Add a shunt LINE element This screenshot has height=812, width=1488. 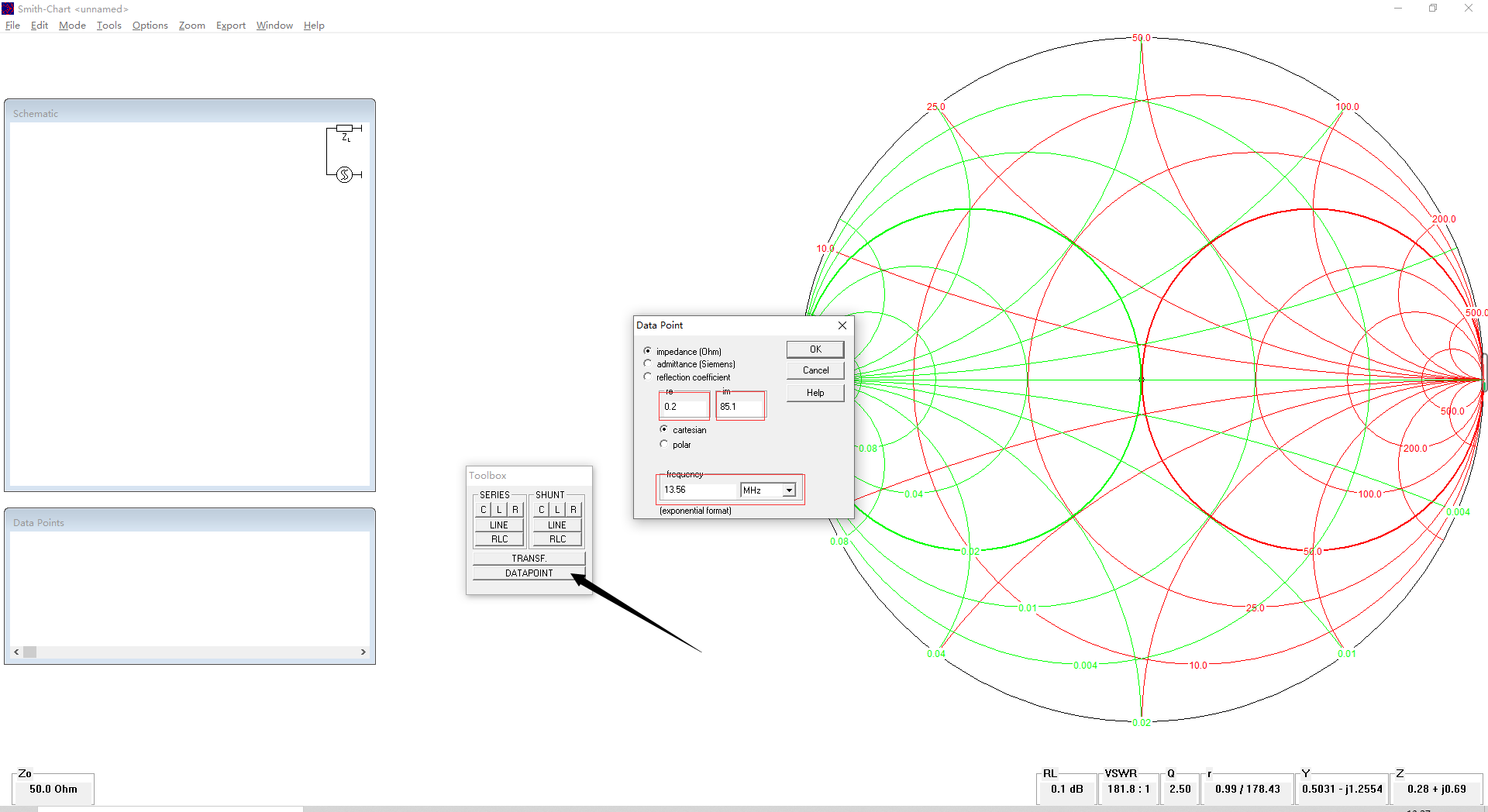[557, 525]
